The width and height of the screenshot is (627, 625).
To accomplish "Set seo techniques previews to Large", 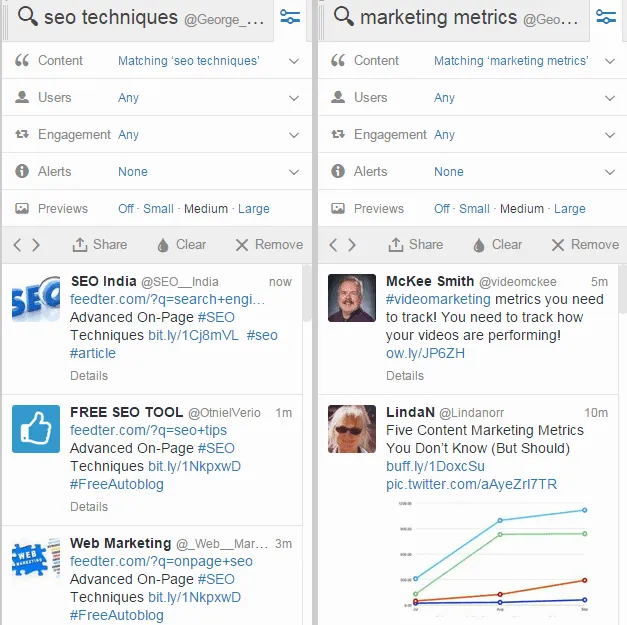I will [254, 209].
